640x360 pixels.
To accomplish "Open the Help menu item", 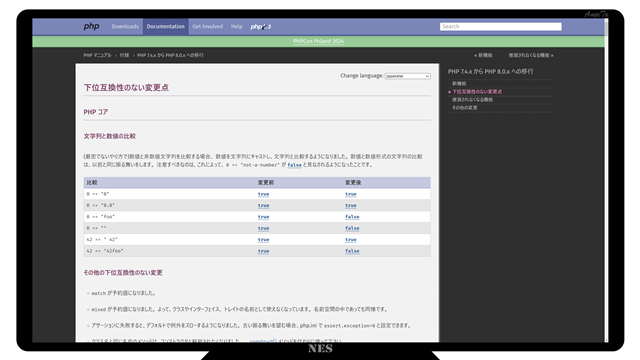I will [x=237, y=27].
